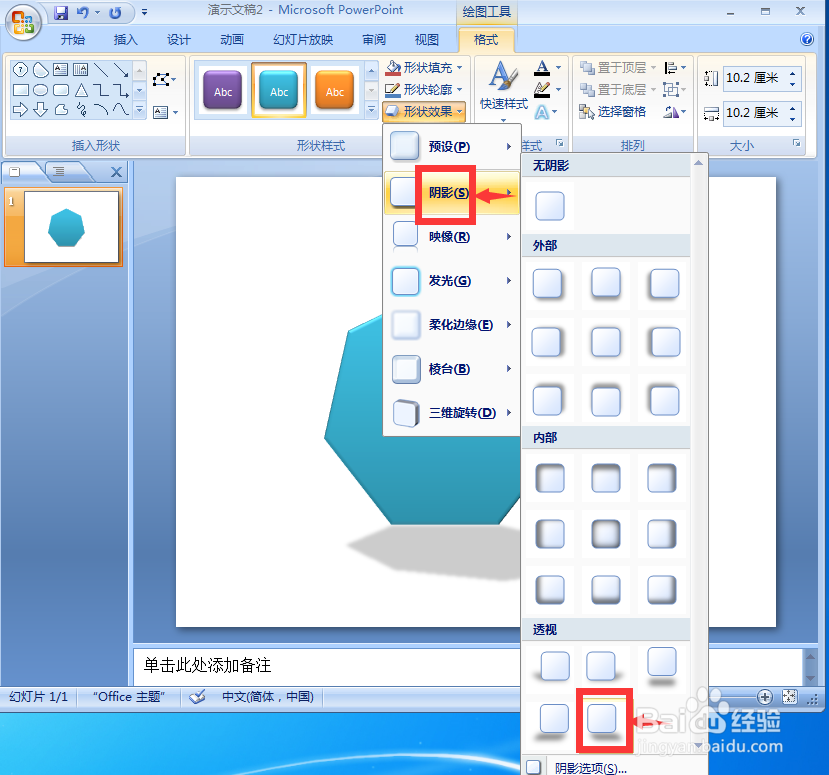Choose the straight line shape
Viewport: 829px width, 775px height.
pyautogui.click(x=101, y=69)
